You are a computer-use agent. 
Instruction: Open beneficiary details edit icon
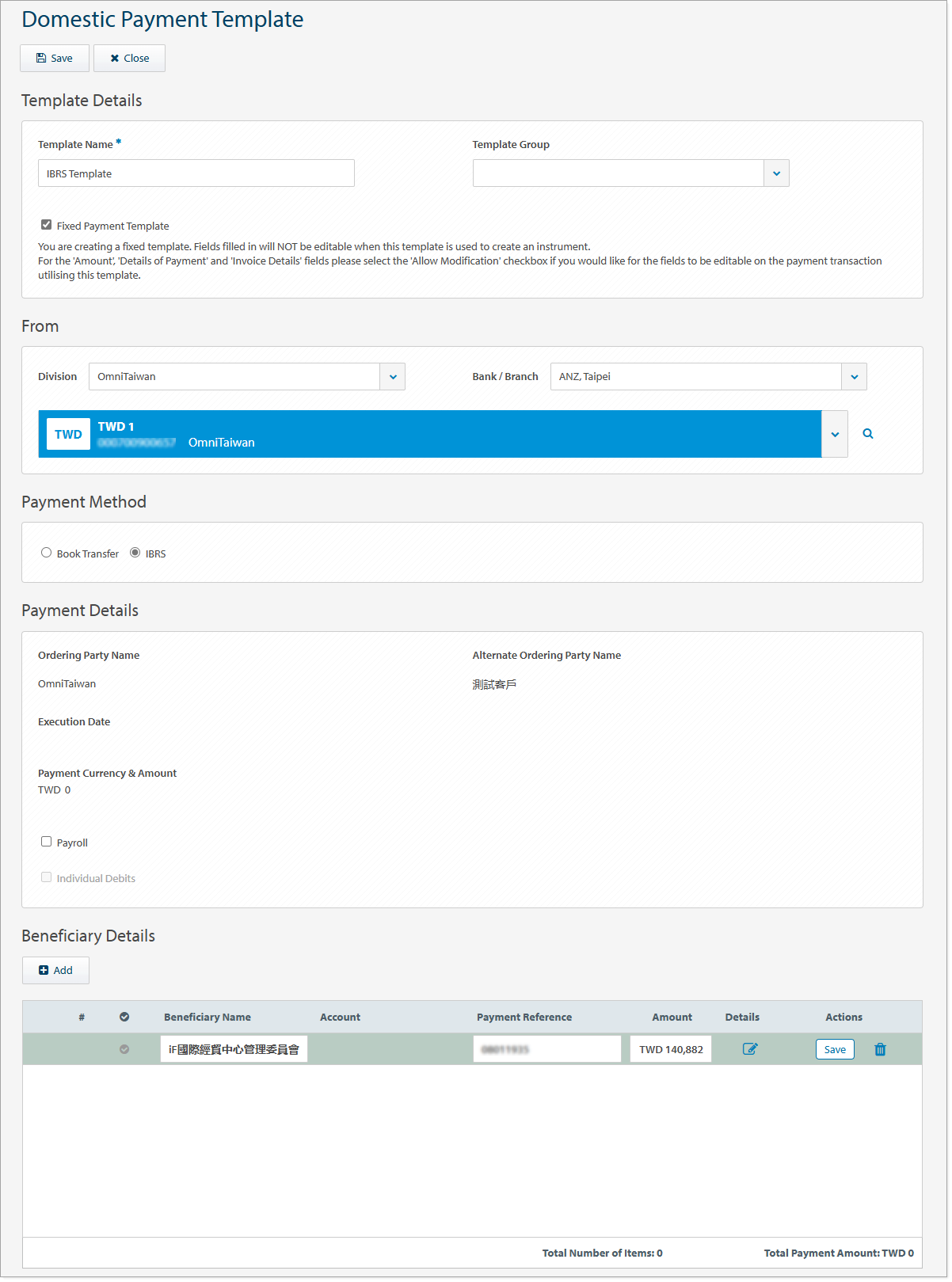click(750, 1049)
